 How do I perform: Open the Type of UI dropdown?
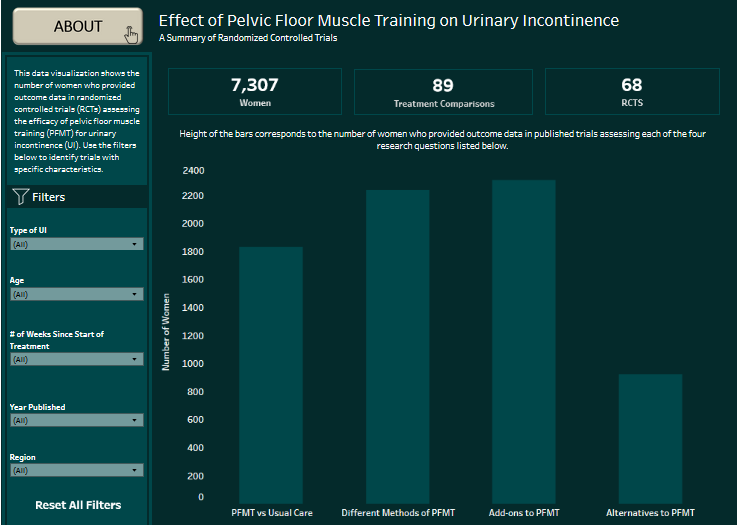[76, 244]
